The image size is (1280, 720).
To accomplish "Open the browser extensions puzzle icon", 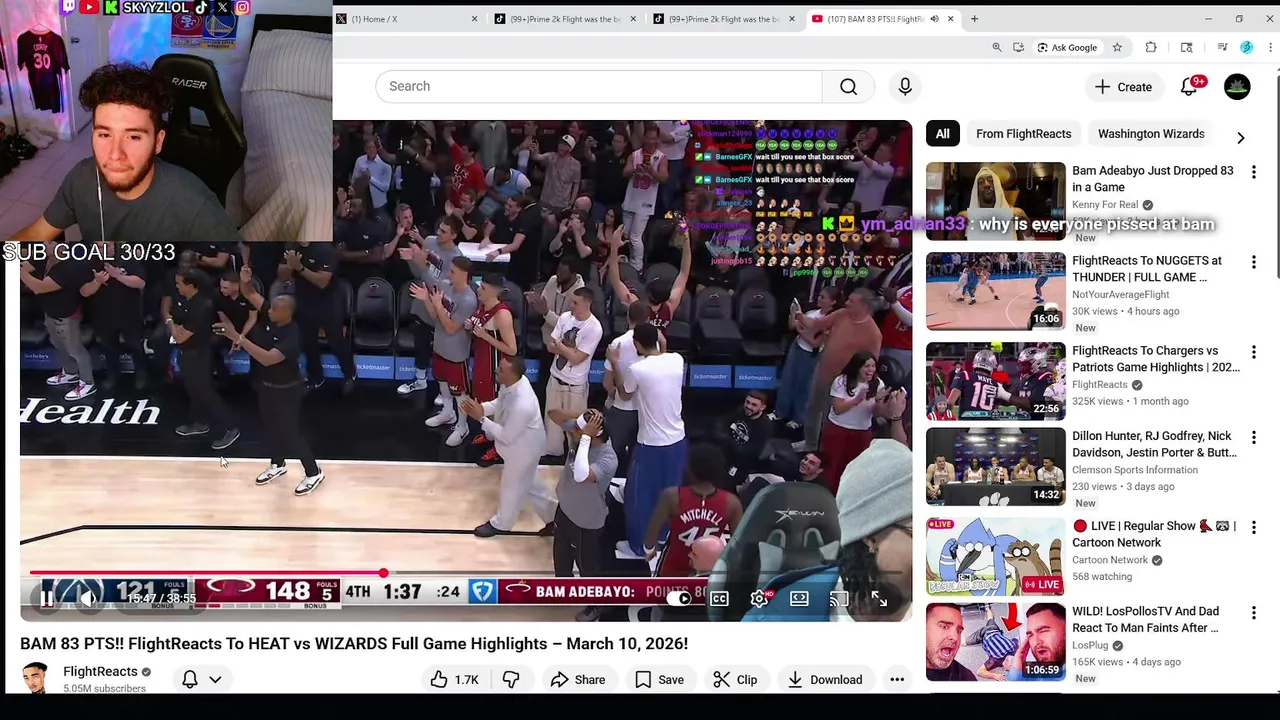I will (1151, 47).
